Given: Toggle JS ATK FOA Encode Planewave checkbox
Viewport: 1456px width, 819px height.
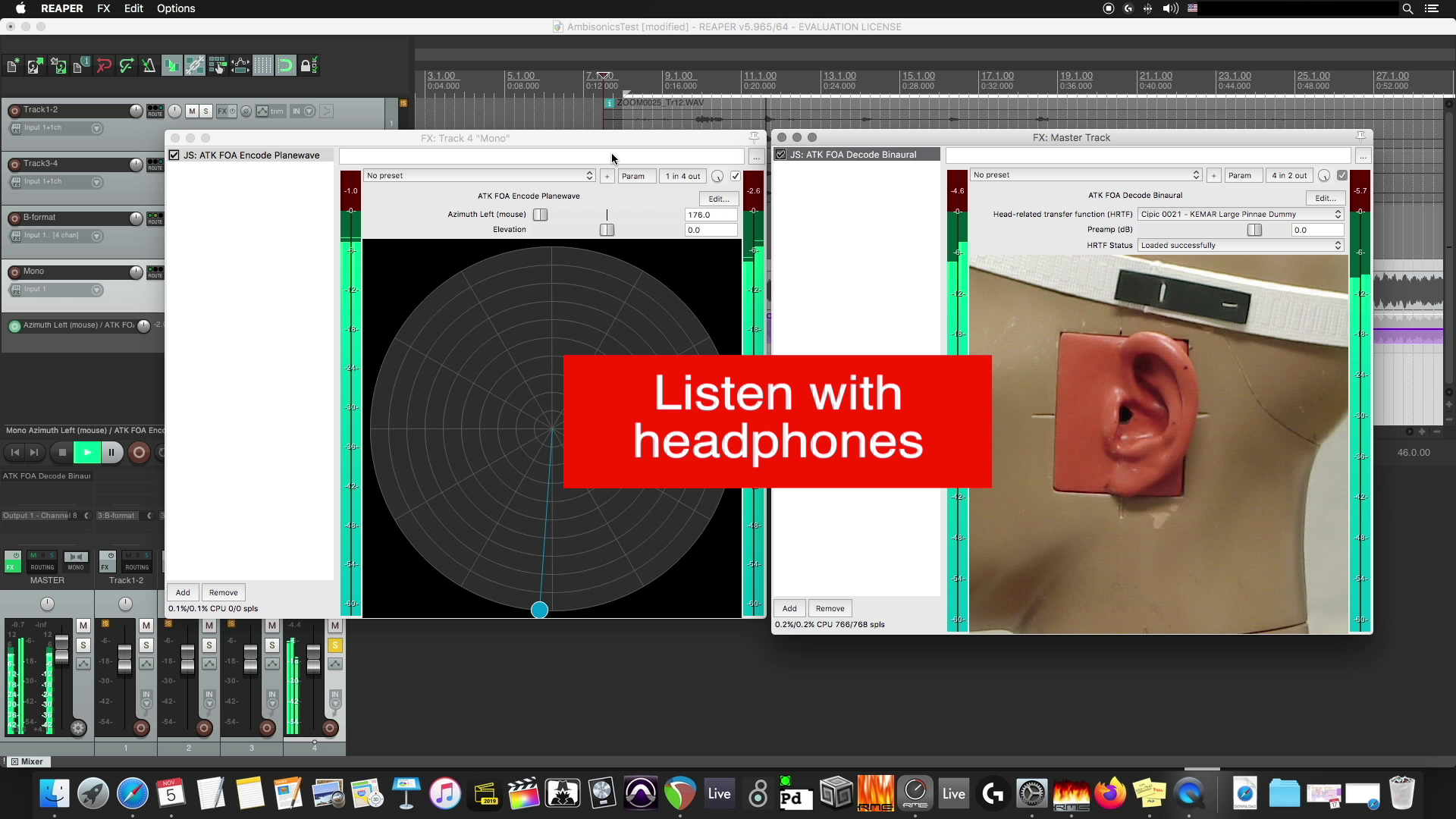Looking at the screenshot, I should pyautogui.click(x=174, y=155).
